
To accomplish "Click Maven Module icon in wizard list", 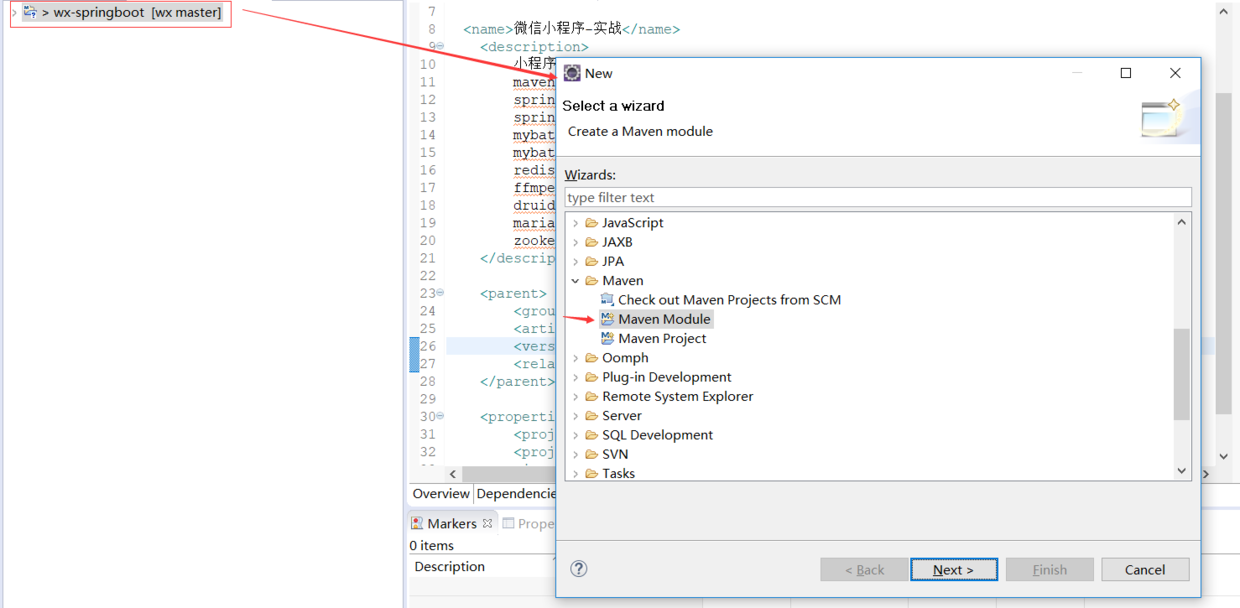I will 607,319.
